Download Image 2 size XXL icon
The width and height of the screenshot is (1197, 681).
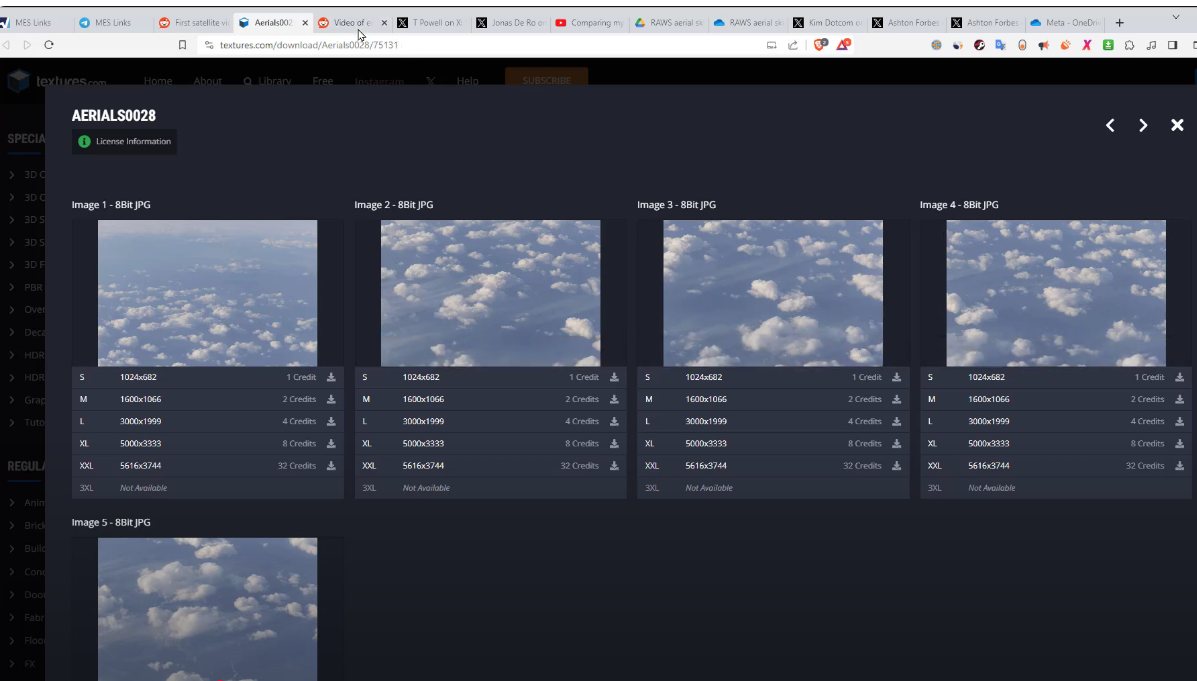[614, 466]
